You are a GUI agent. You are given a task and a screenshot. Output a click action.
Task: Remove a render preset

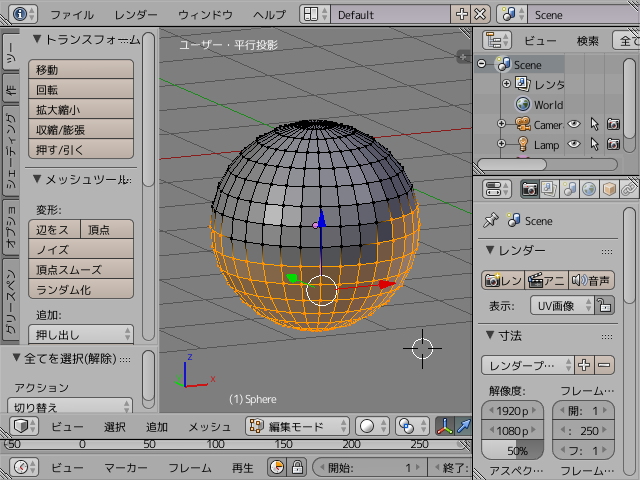pyautogui.click(x=604, y=365)
